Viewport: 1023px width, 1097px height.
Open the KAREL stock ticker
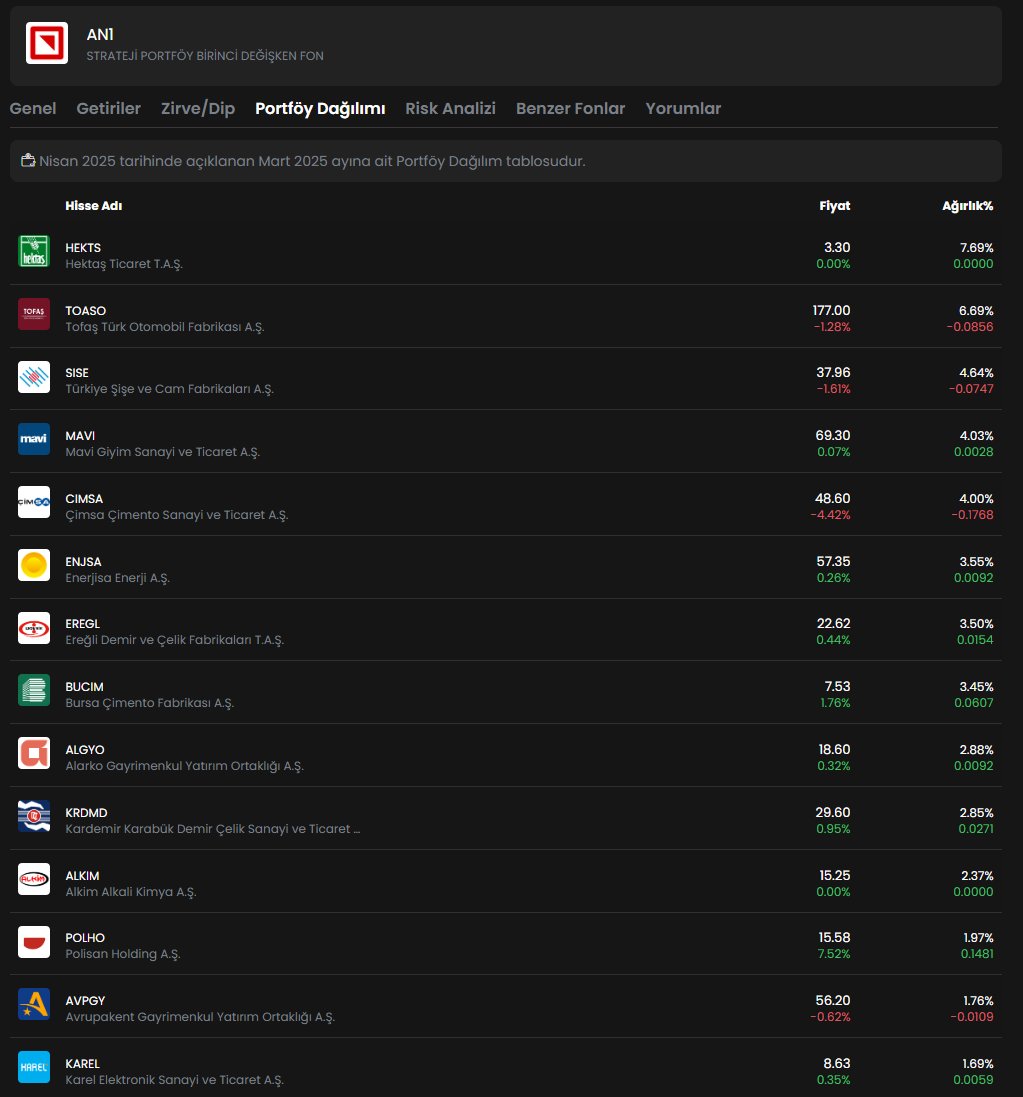(83, 1063)
